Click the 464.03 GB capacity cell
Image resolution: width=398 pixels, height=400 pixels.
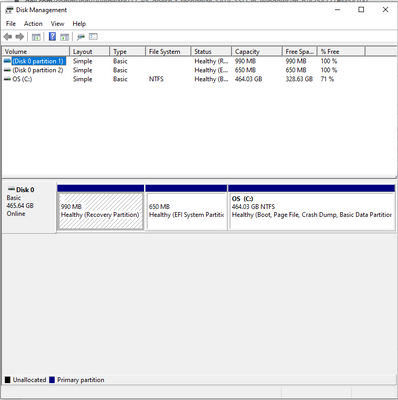click(x=248, y=79)
